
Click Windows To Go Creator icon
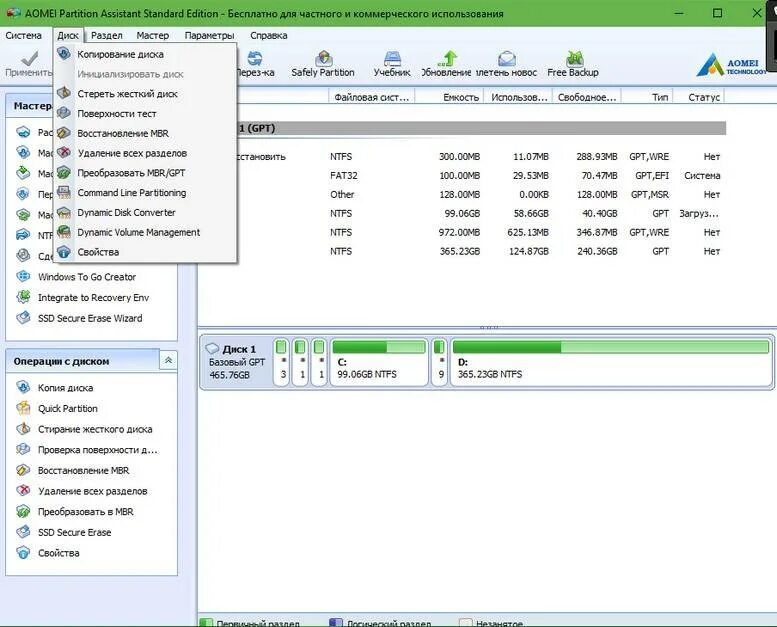pyautogui.click(x=23, y=277)
